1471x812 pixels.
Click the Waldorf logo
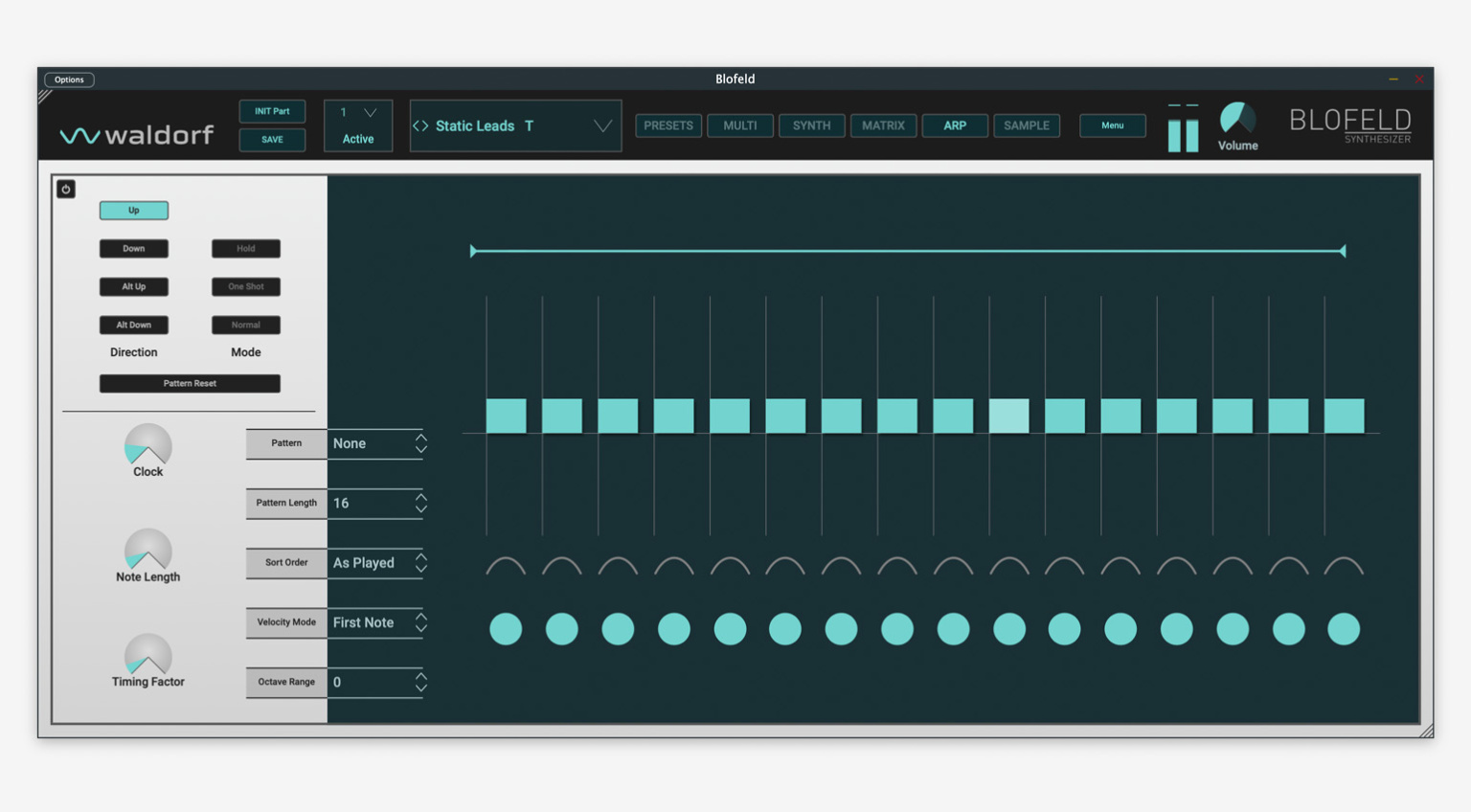(137, 135)
